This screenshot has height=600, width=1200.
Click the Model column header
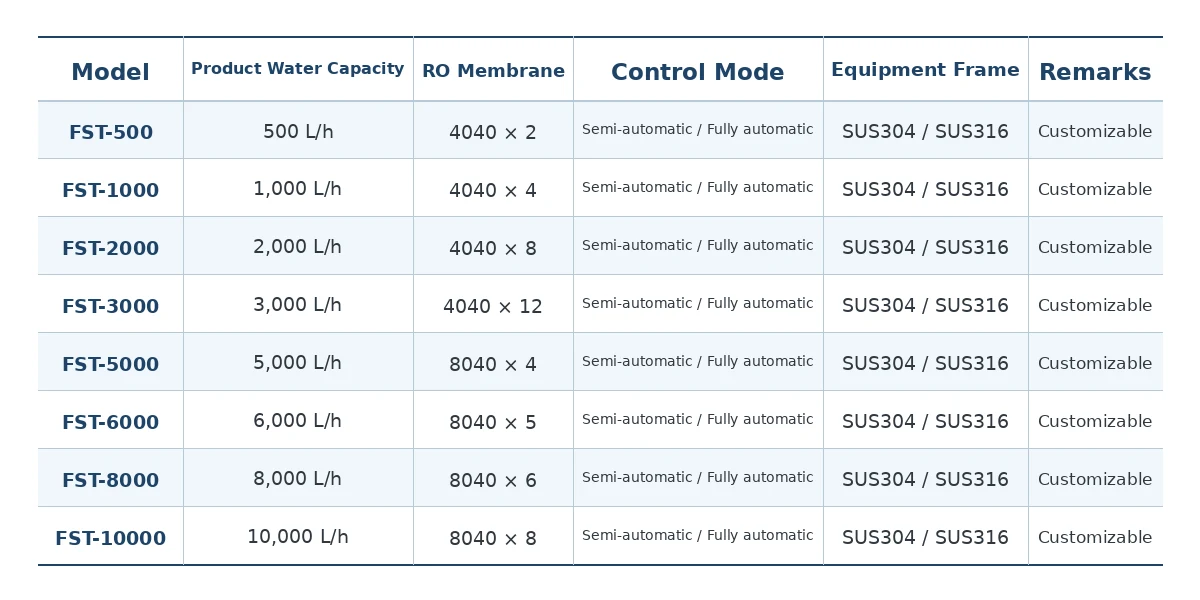coord(110,72)
